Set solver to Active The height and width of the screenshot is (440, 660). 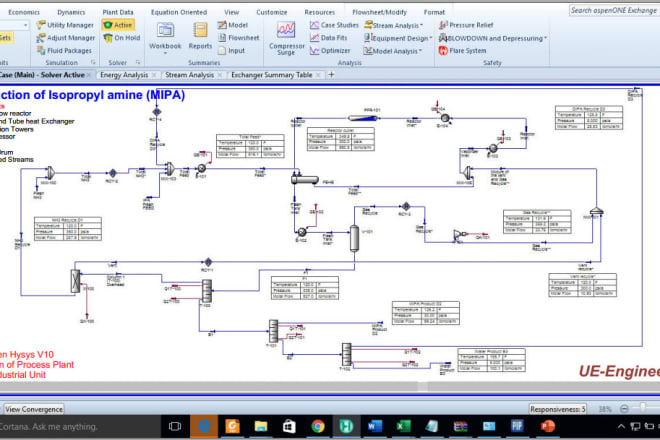[118, 25]
